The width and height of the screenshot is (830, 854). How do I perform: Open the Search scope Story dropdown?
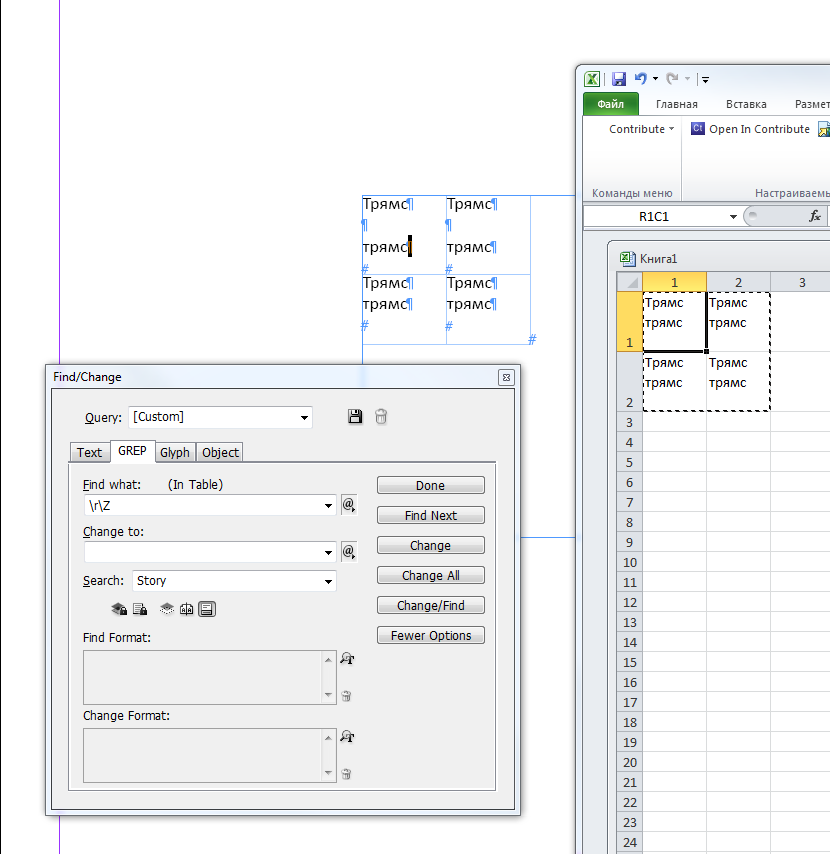click(x=328, y=581)
